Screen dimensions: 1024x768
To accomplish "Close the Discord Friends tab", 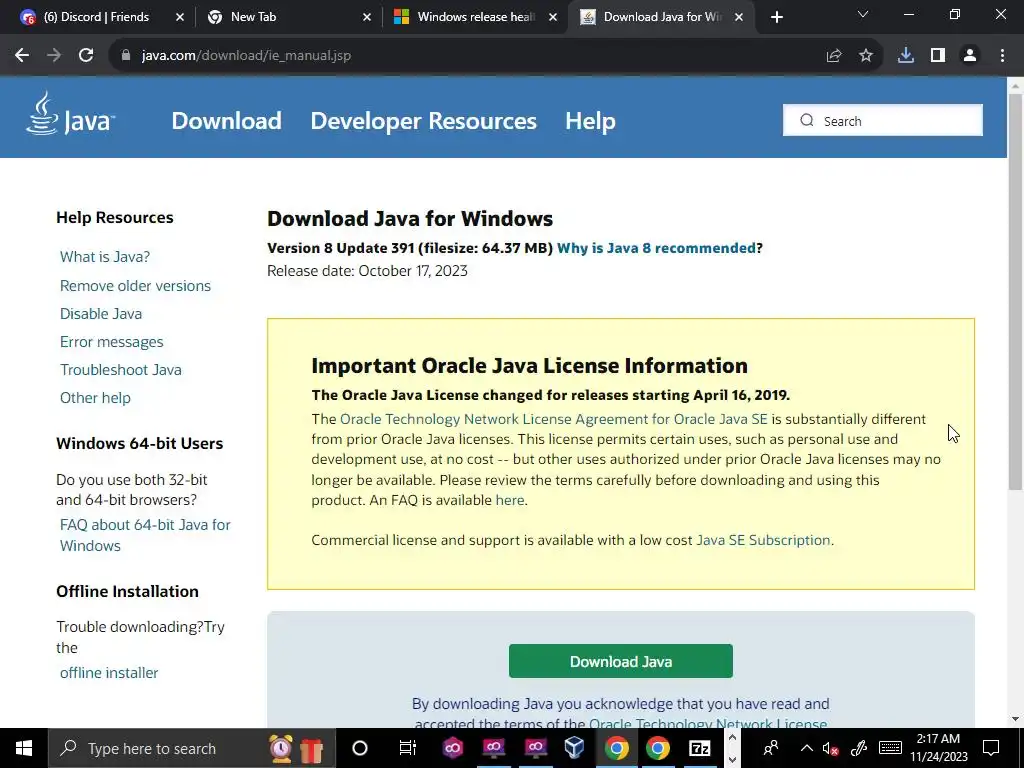I will pyautogui.click(x=180, y=17).
